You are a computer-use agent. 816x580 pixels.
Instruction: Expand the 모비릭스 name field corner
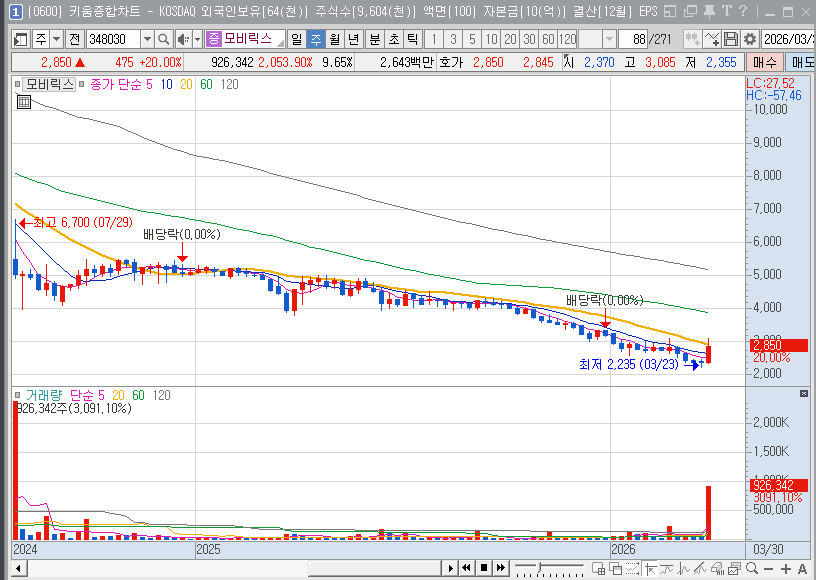[280, 43]
